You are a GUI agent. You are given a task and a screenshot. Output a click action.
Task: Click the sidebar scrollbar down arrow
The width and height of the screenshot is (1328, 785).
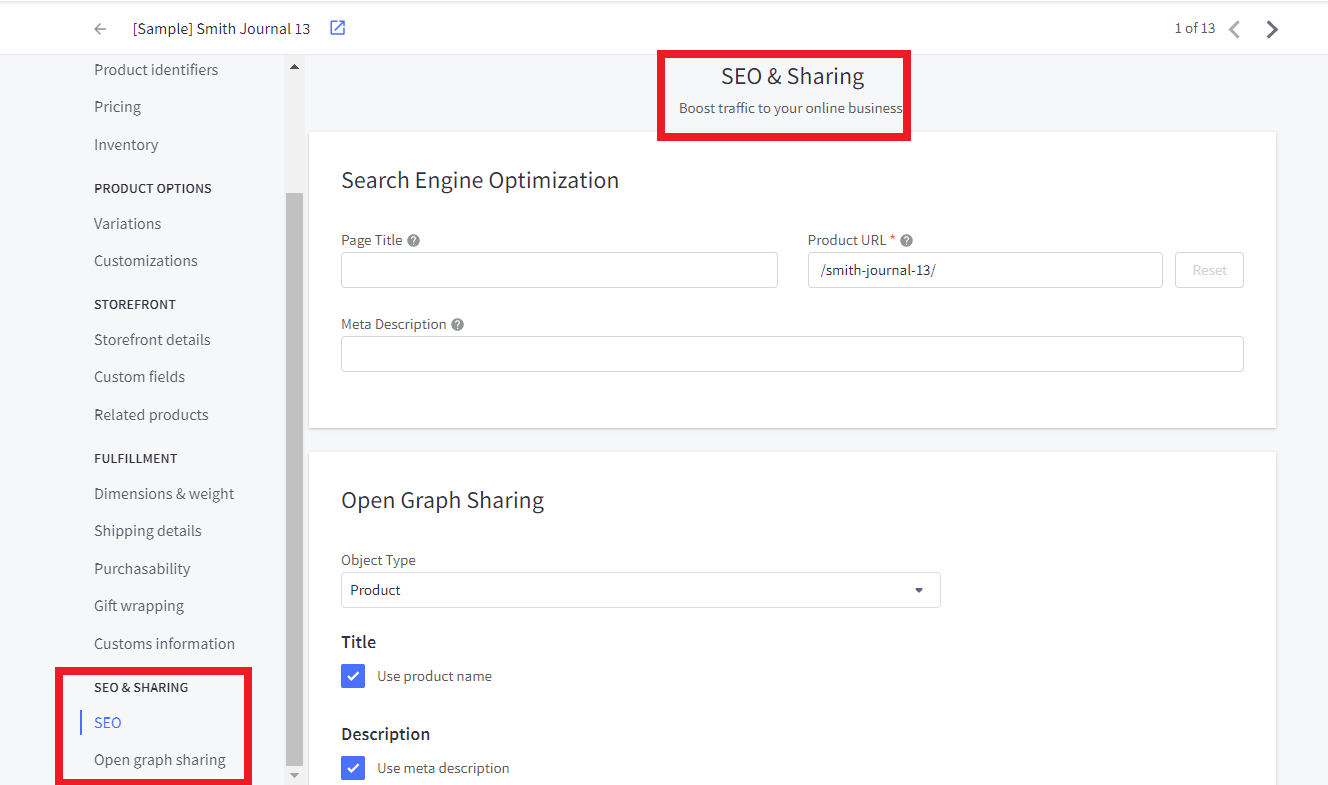(294, 775)
